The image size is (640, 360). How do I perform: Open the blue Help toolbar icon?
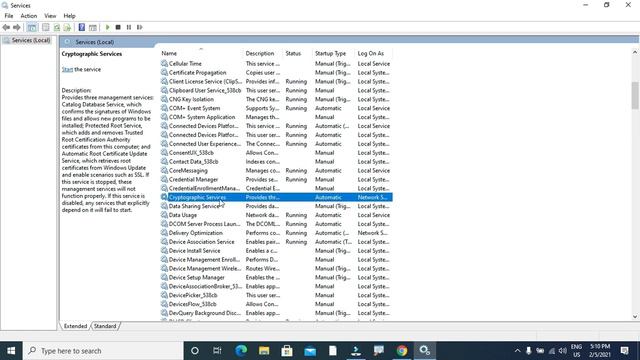pos(82,27)
